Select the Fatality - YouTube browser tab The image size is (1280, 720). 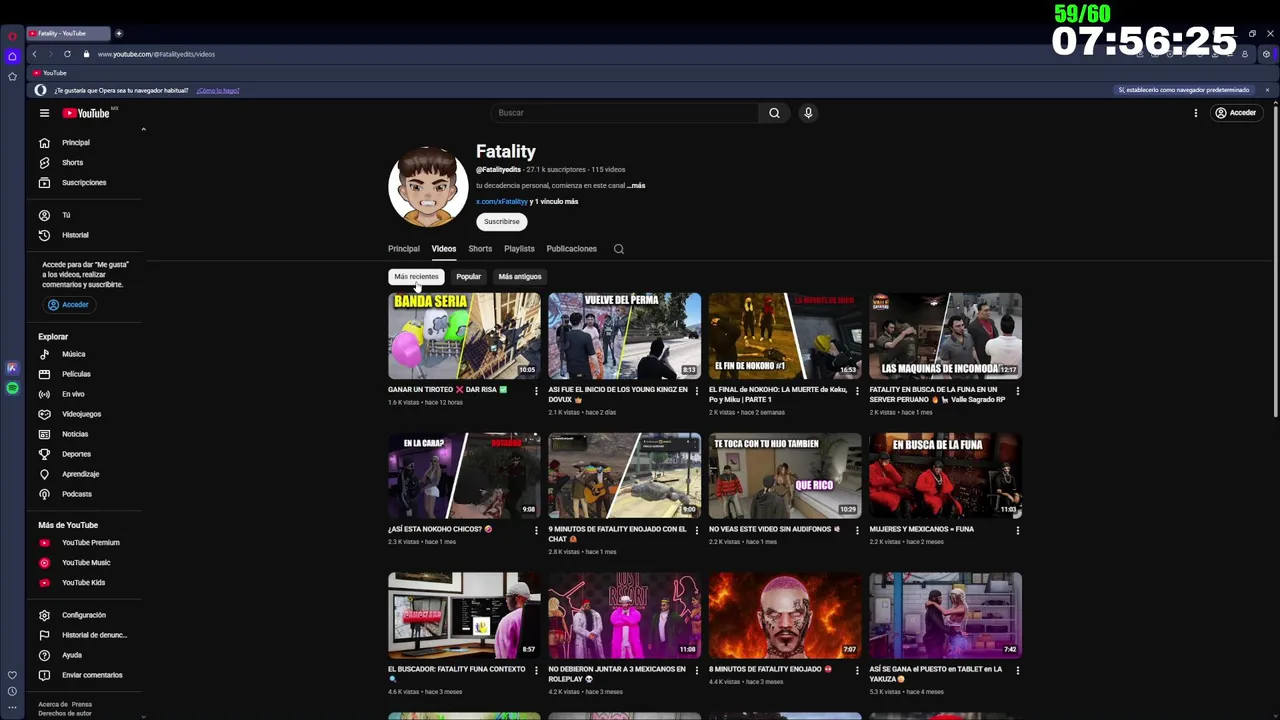click(68, 33)
